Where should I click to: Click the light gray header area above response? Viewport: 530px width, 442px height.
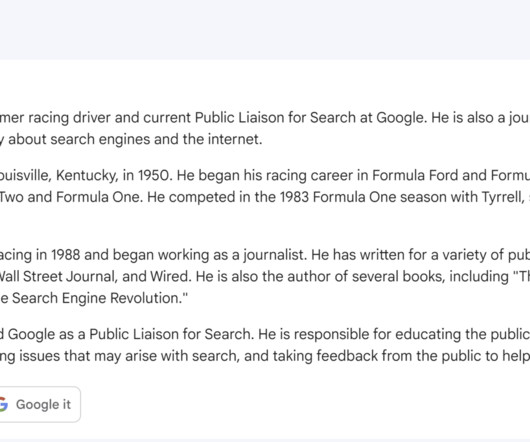click(265, 30)
